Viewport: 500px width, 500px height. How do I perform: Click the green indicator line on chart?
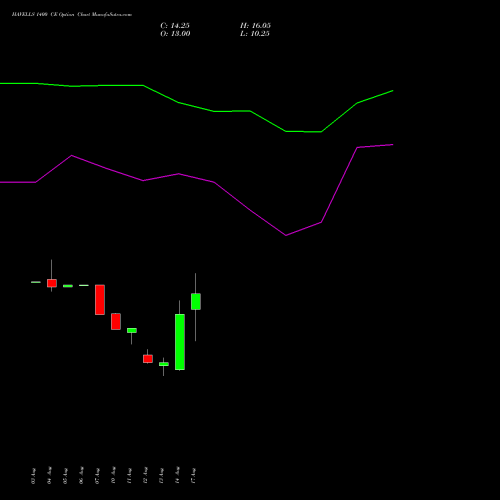point(197,107)
